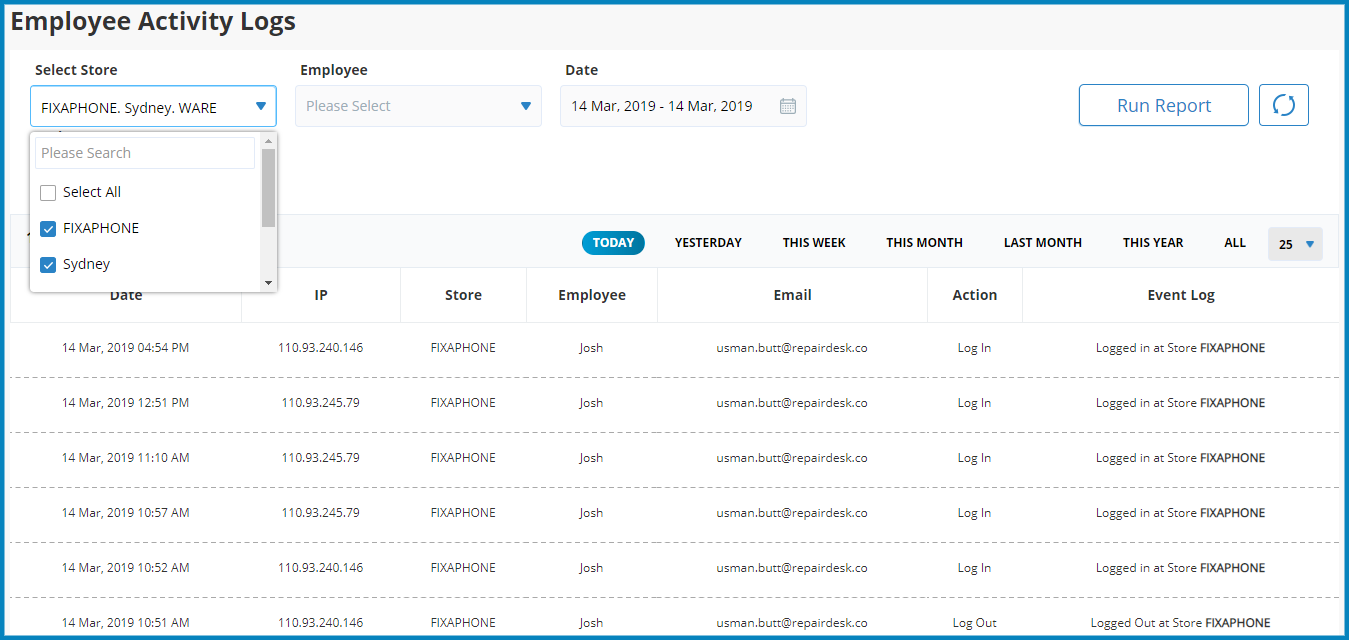This screenshot has width=1349, height=640.
Task: Select the ALL filter
Action: pyautogui.click(x=1235, y=243)
